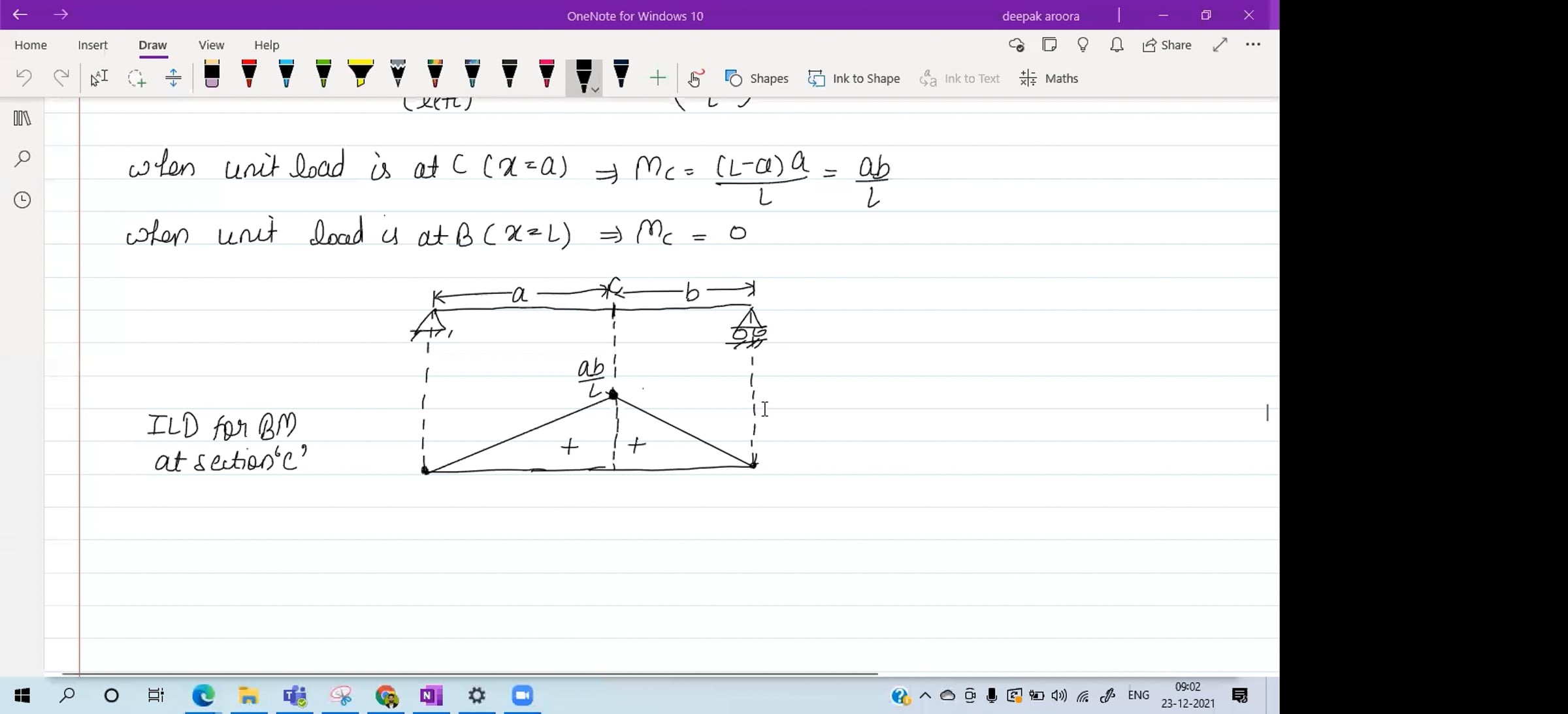Open the Insert tab
Viewport: 1568px width, 714px height.
(92, 45)
